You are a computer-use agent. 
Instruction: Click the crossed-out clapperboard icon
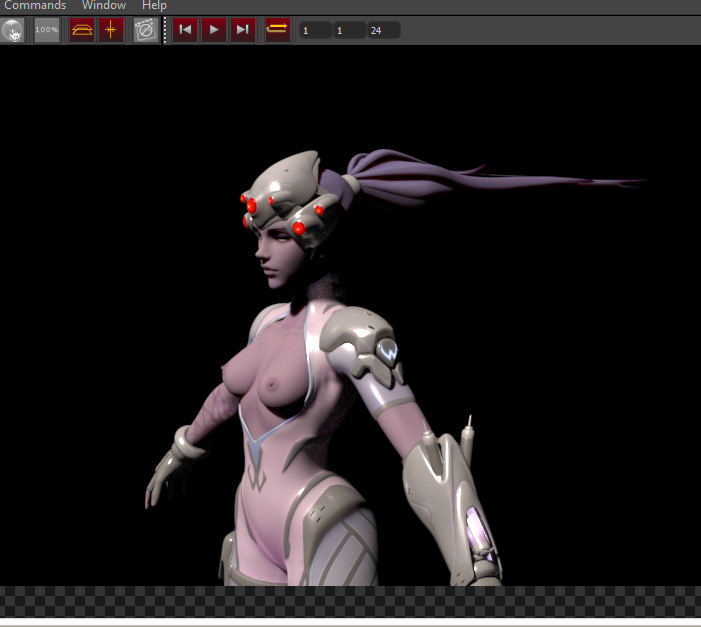pos(146,30)
